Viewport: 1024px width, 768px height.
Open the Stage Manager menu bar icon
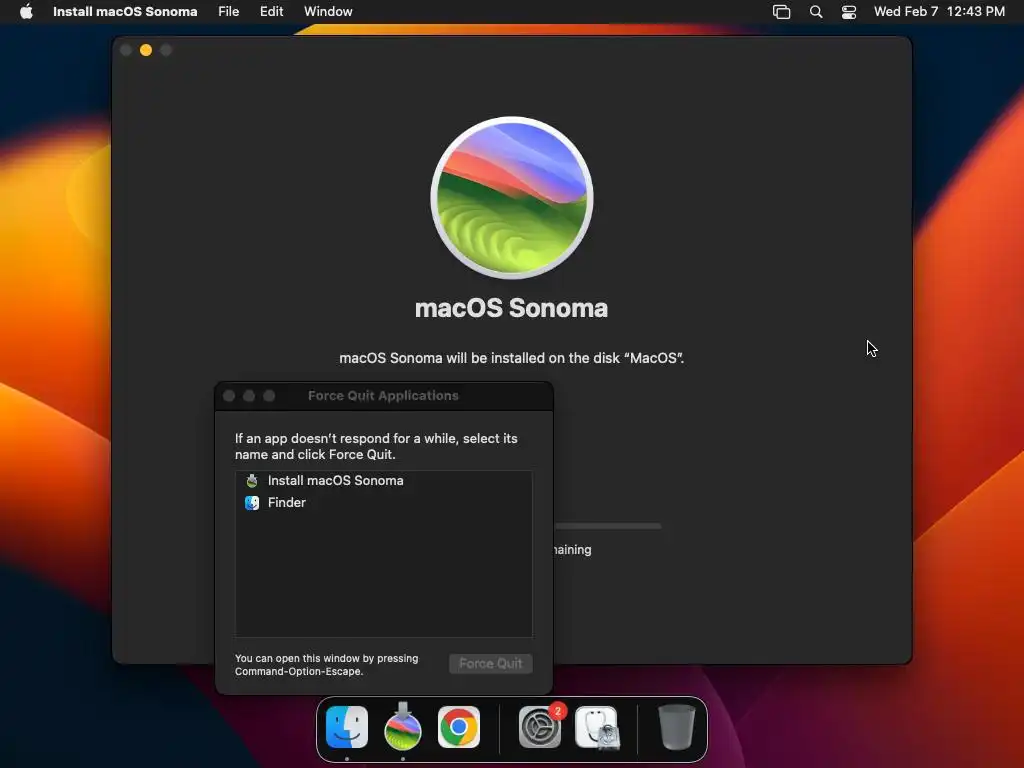coord(781,12)
